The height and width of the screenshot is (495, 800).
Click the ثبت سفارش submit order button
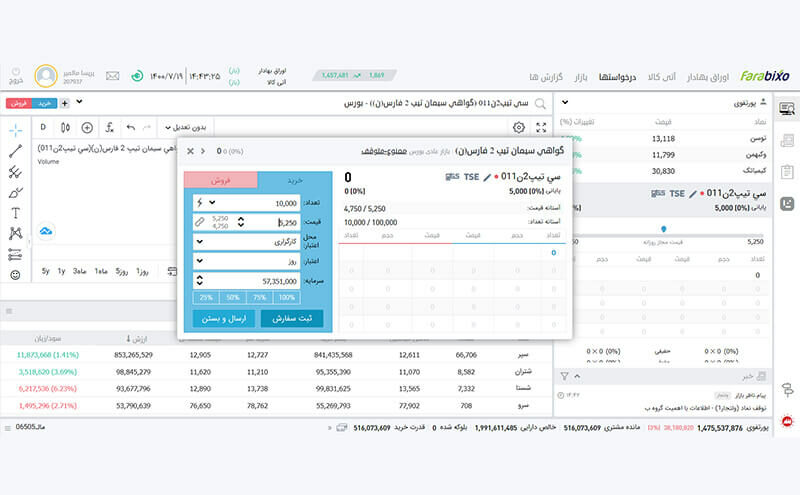point(292,318)
